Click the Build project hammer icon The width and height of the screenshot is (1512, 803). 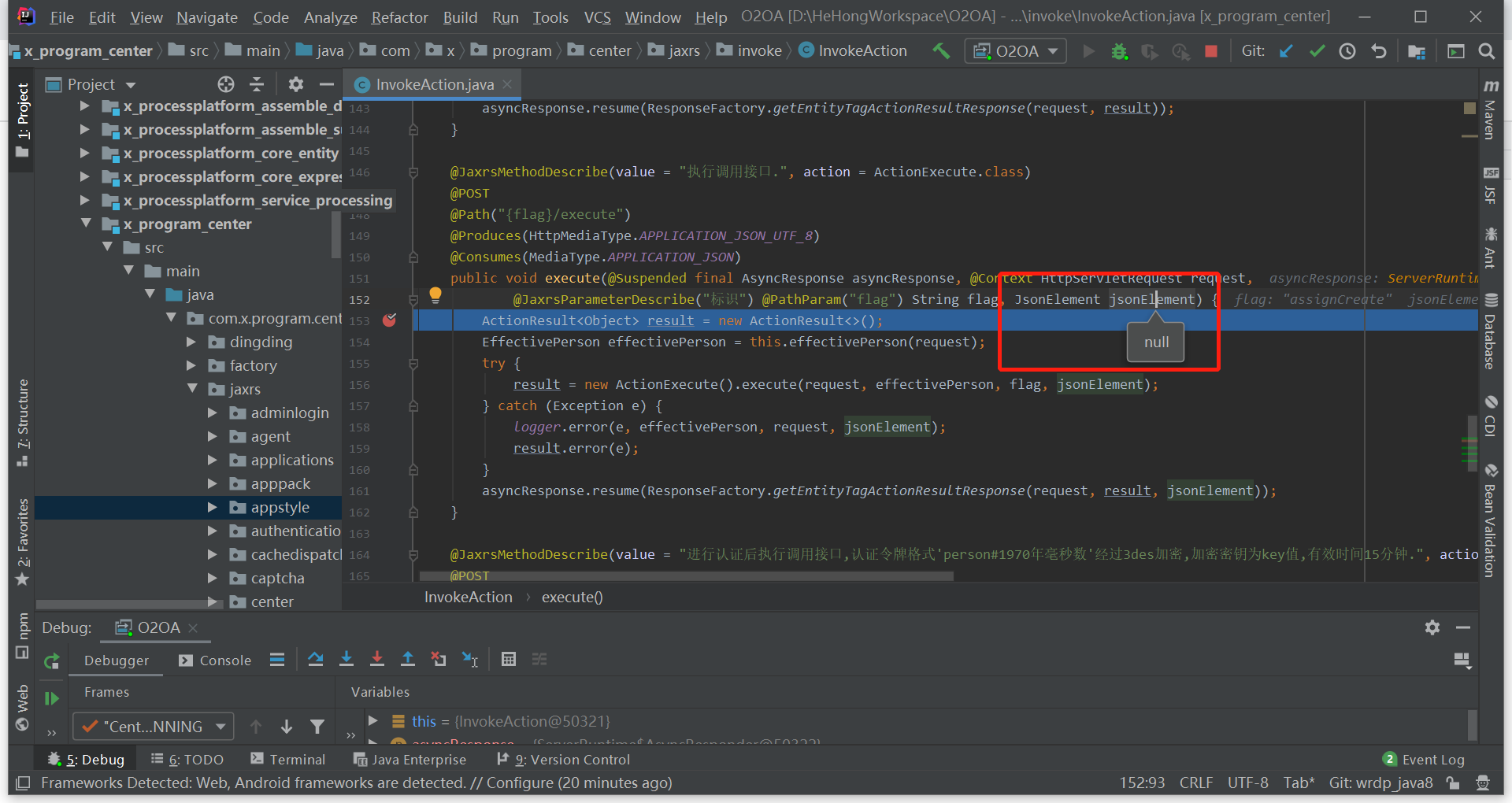(x=941, y=51)
